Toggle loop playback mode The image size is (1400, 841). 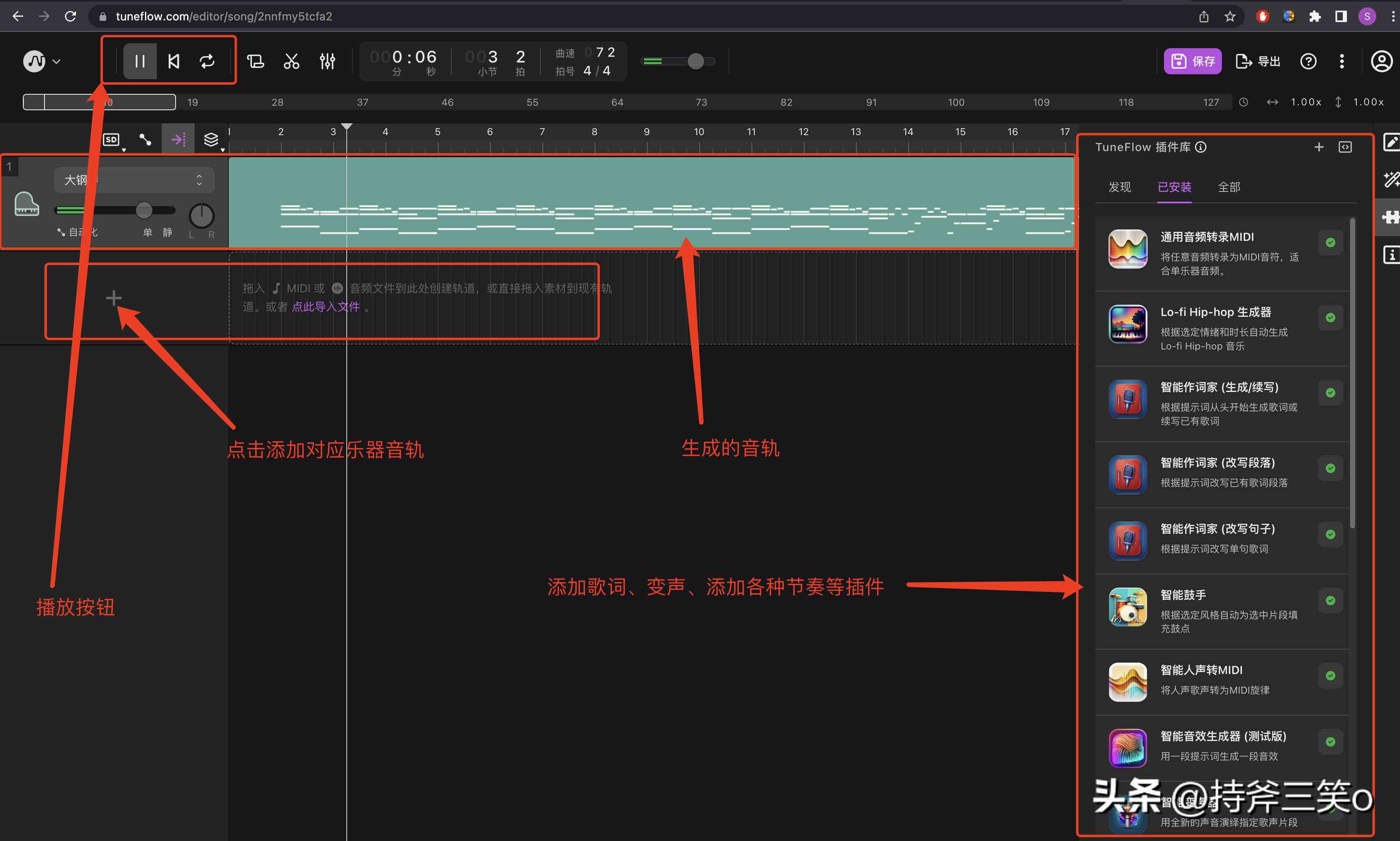click(x=207, y=61)
